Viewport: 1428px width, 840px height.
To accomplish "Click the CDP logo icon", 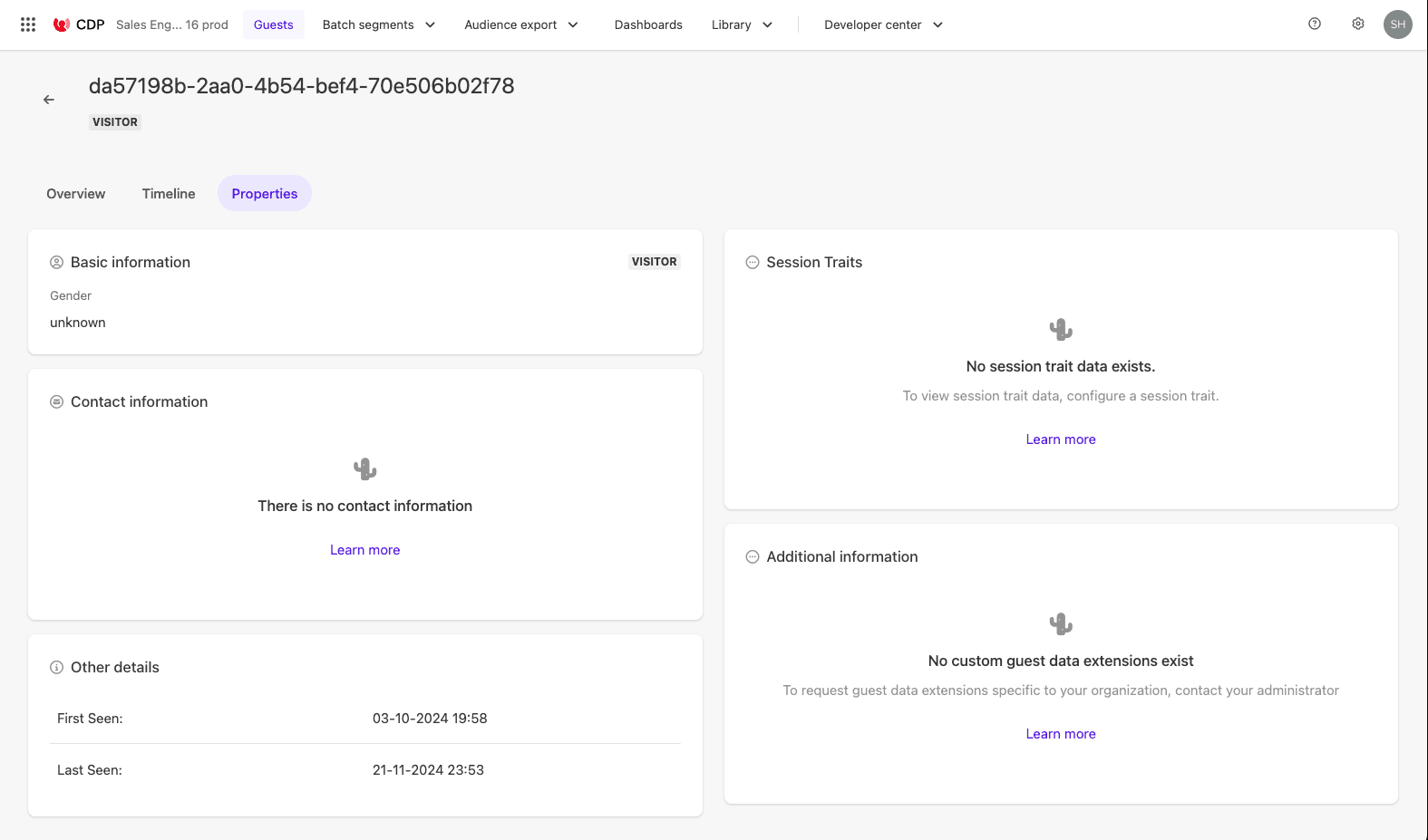I will click(62, 24).
